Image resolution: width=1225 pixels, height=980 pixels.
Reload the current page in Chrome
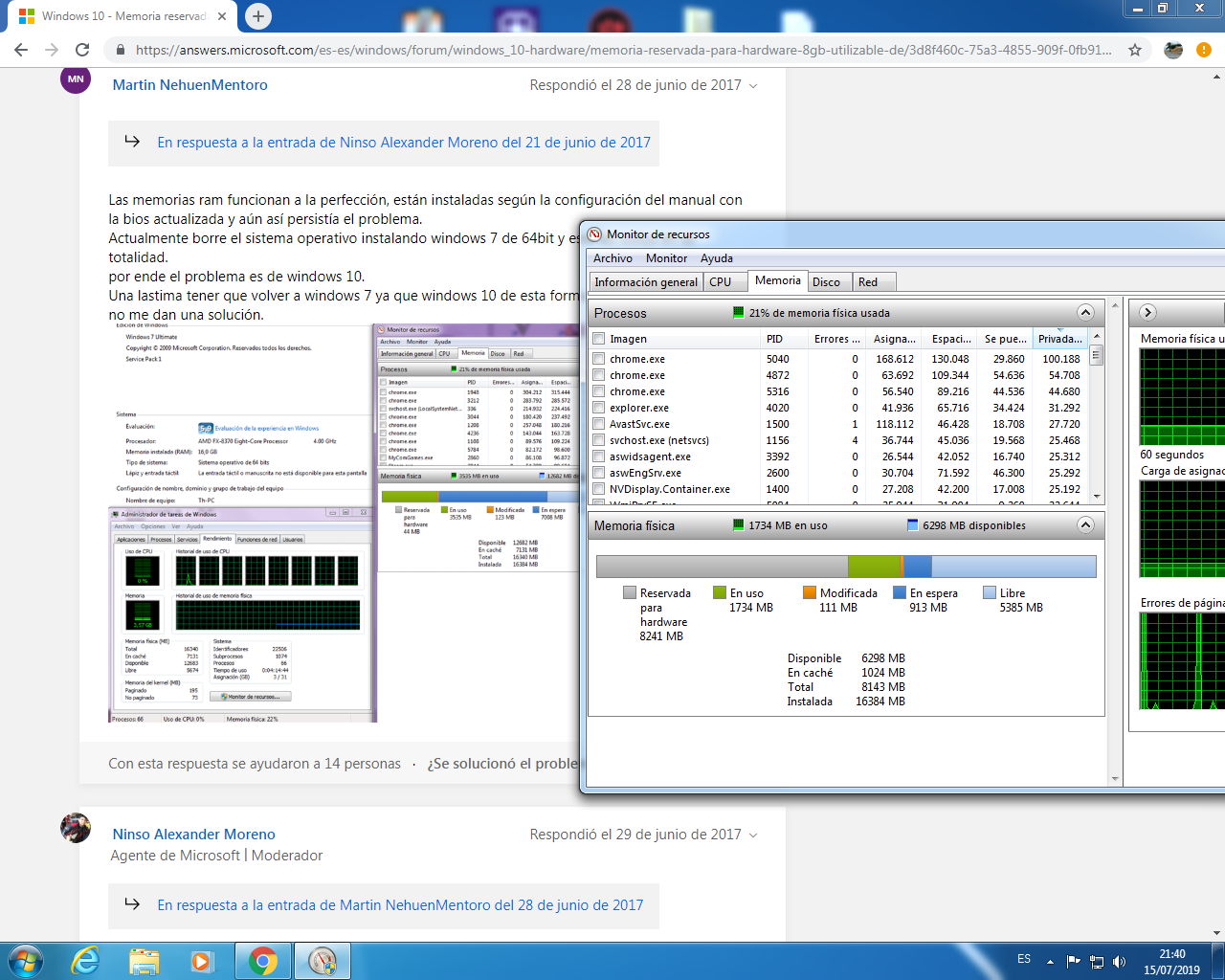coord(82,50)
